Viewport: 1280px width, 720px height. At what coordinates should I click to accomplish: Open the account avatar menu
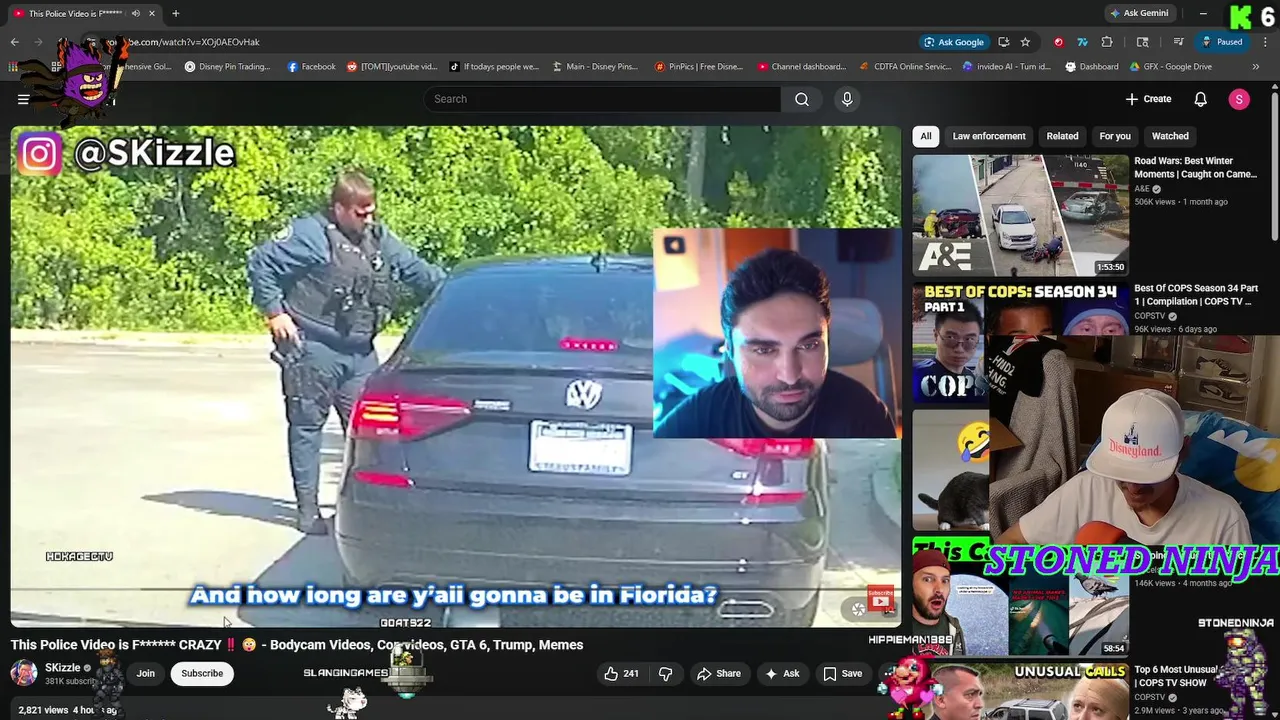pyautogui.click(x=1239, y=99)
